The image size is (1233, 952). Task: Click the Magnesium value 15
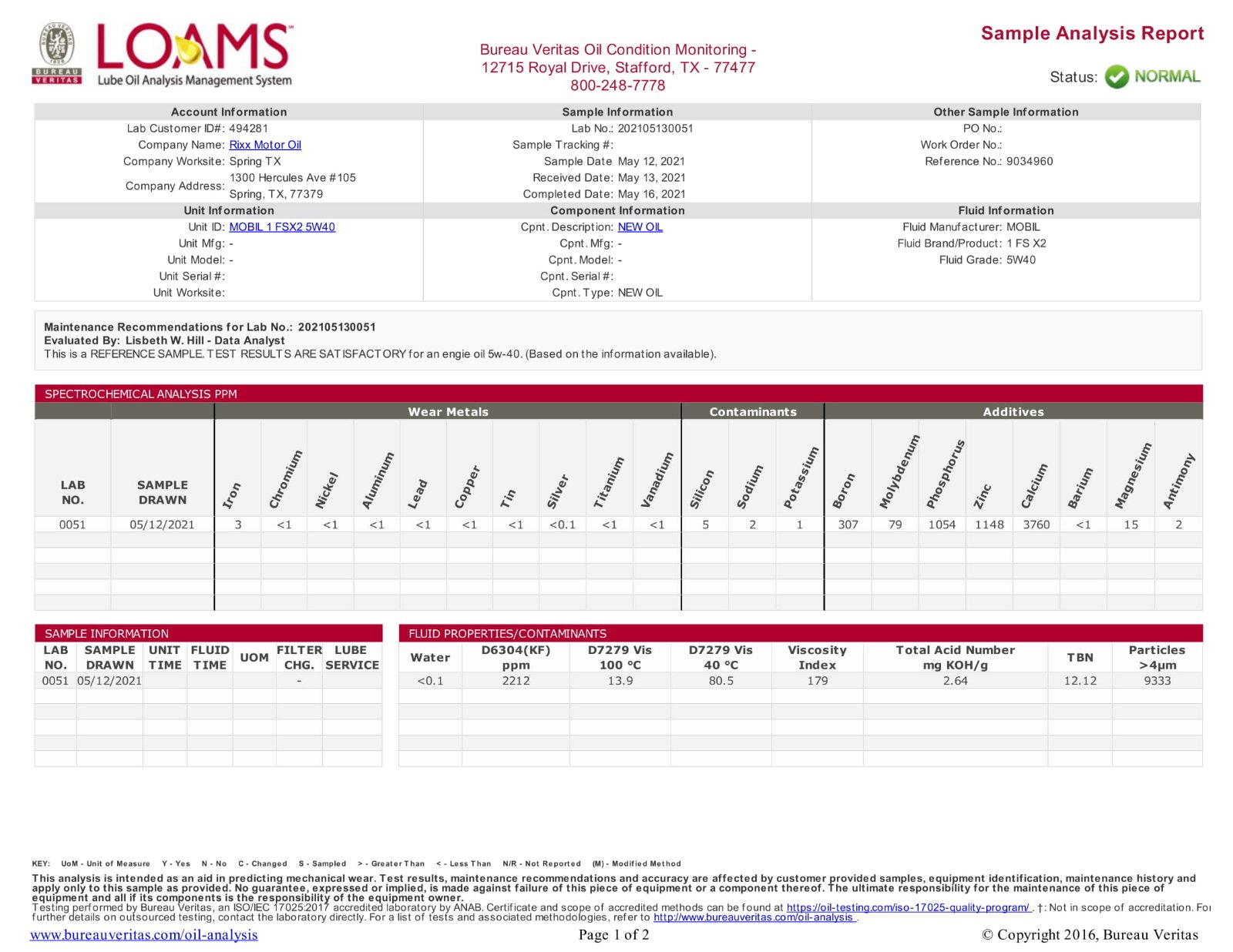pos(1131,525)
